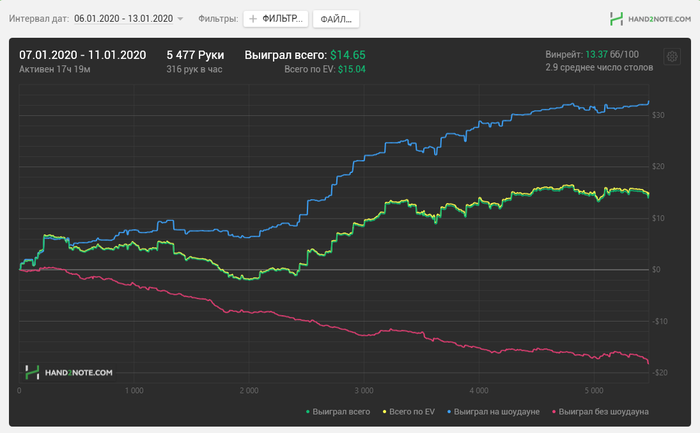The height and width of the screenshot is (433, 700).
Task: Click the $20 y-axis label
Action: (x=658, y=167)
